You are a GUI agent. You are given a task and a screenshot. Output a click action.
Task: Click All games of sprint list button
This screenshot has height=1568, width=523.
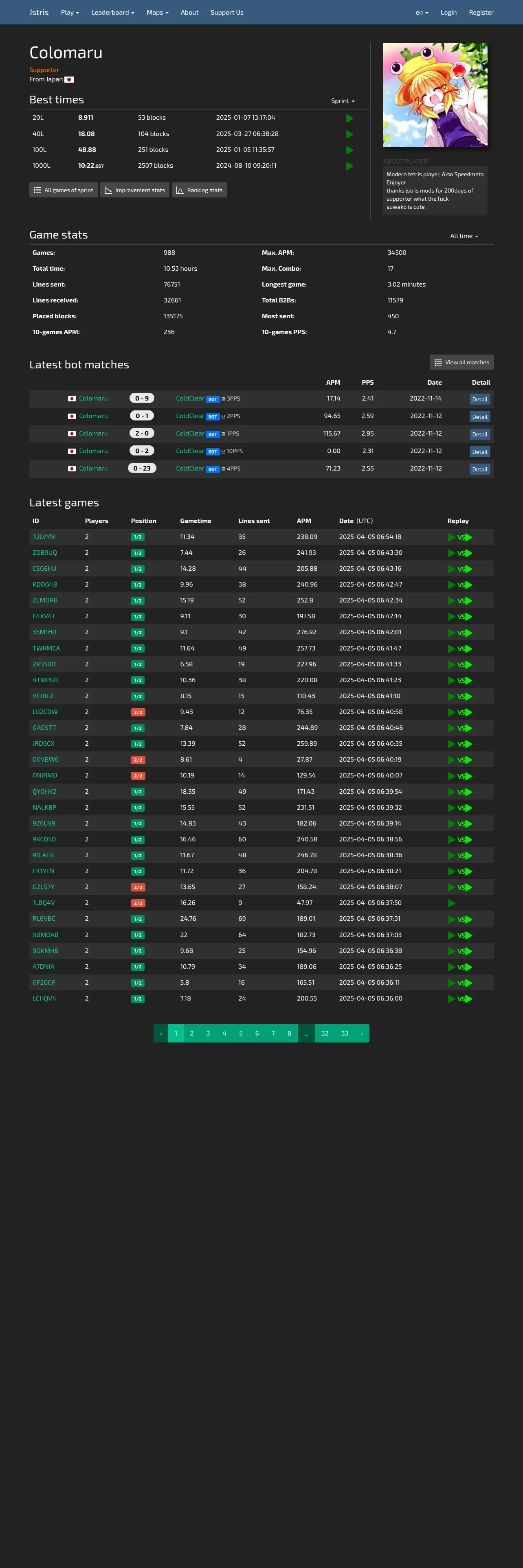pos(63,190)
